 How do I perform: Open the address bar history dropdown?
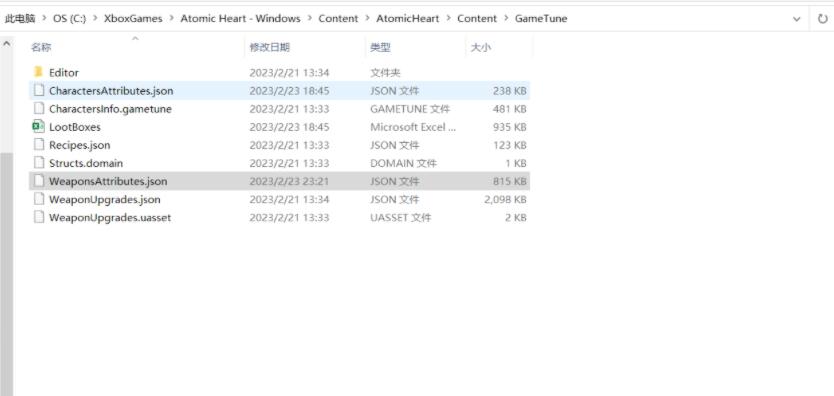click(796, 19)
